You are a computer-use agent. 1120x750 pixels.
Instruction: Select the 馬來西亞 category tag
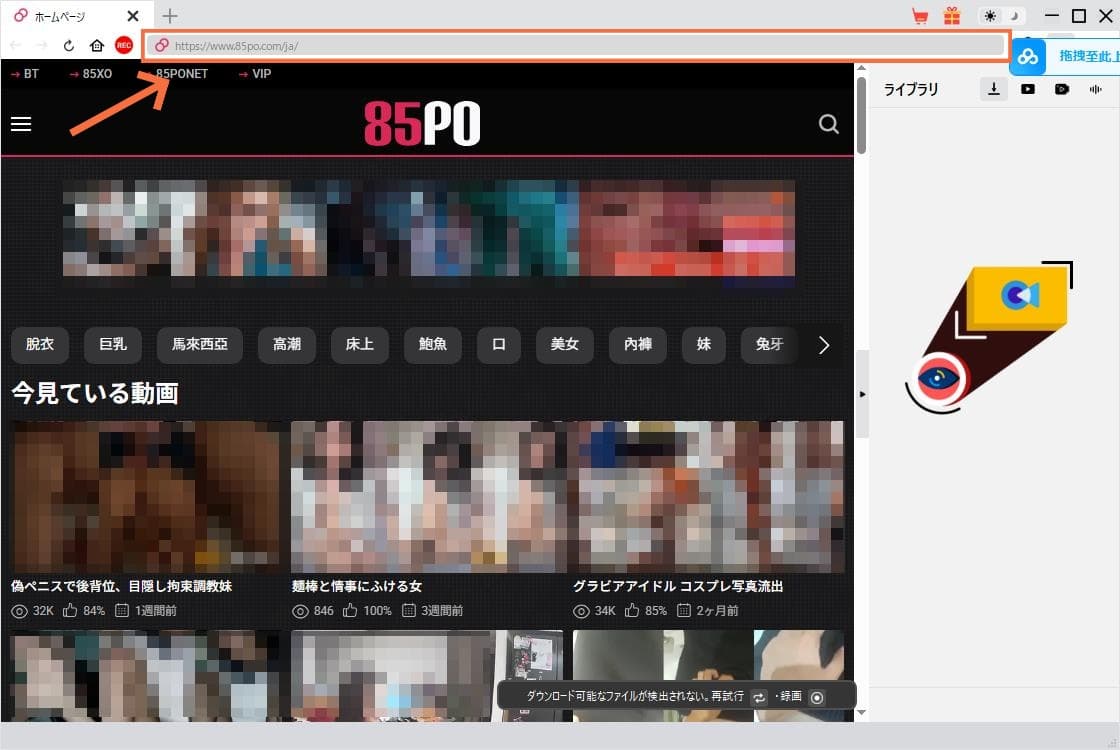[199, 344]
